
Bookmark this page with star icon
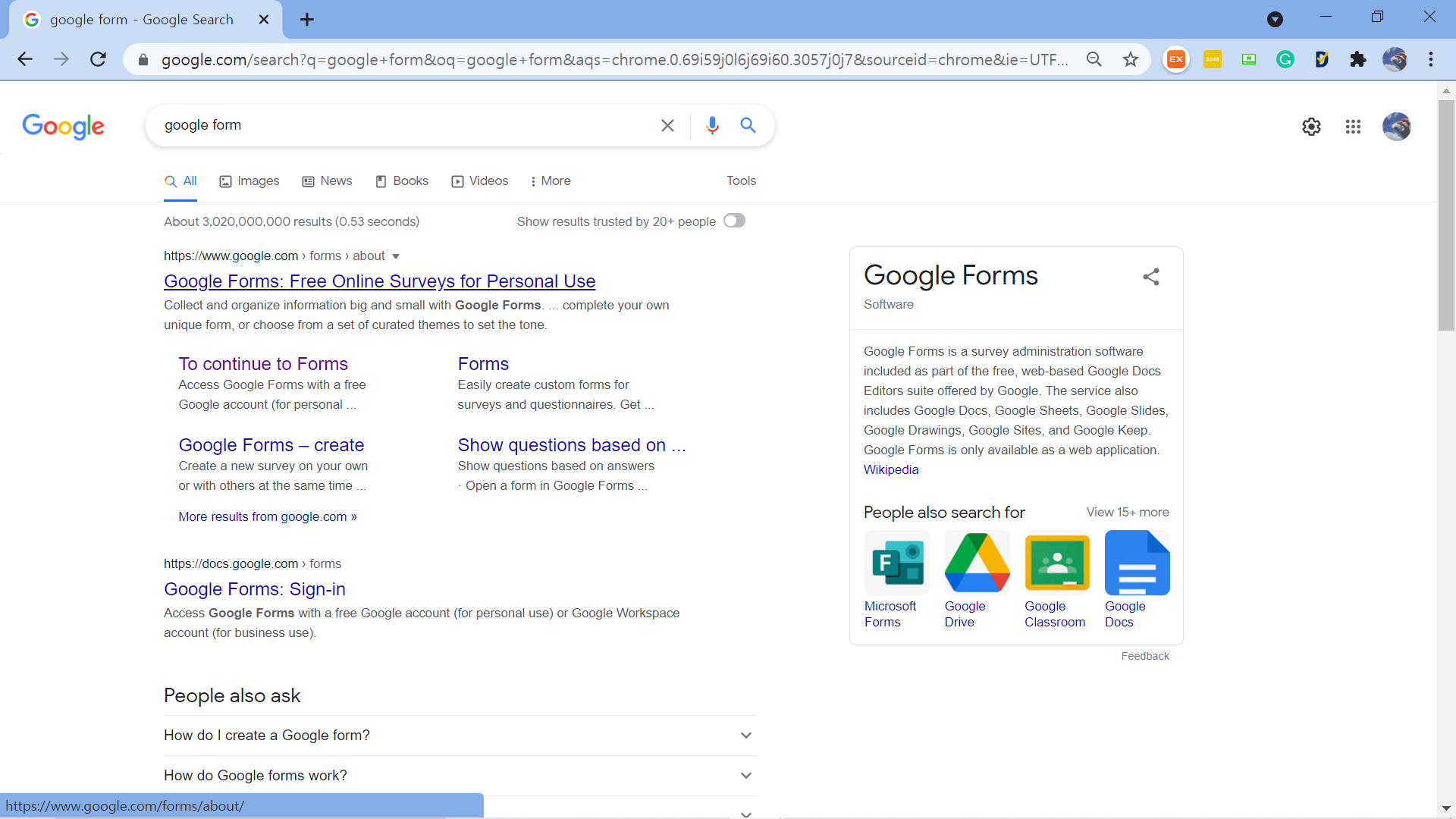click(1131, 59)
